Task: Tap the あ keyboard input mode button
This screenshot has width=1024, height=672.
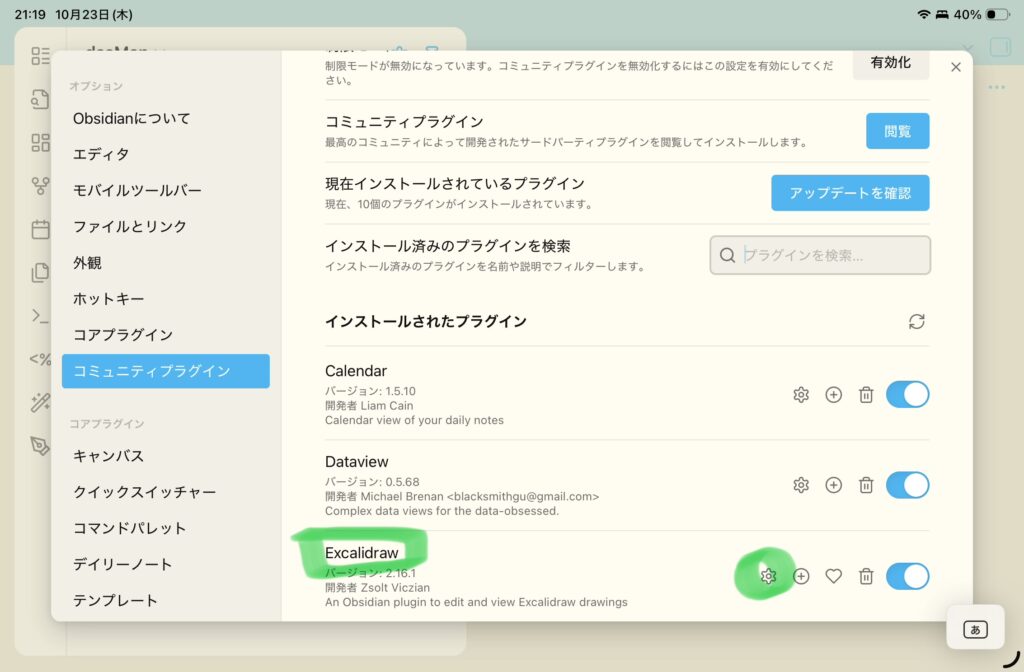Action: pyautogui.click(x=975, y=629)
